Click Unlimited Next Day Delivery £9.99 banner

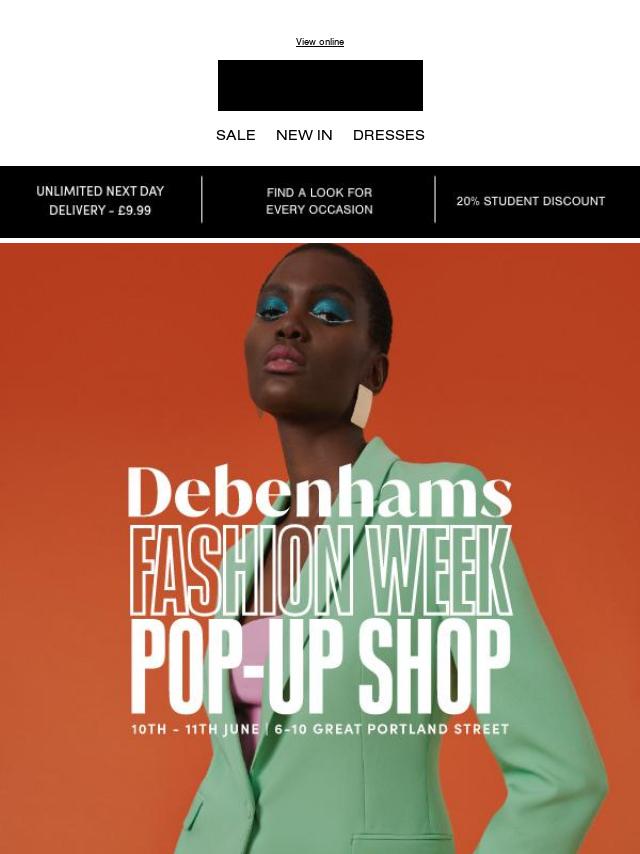[100, 200]
